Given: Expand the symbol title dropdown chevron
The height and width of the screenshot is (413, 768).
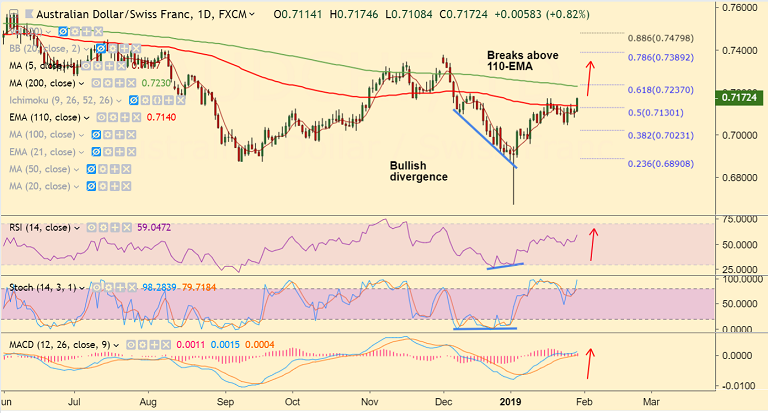Looking at the screenshot, I should tap(252, 15).
